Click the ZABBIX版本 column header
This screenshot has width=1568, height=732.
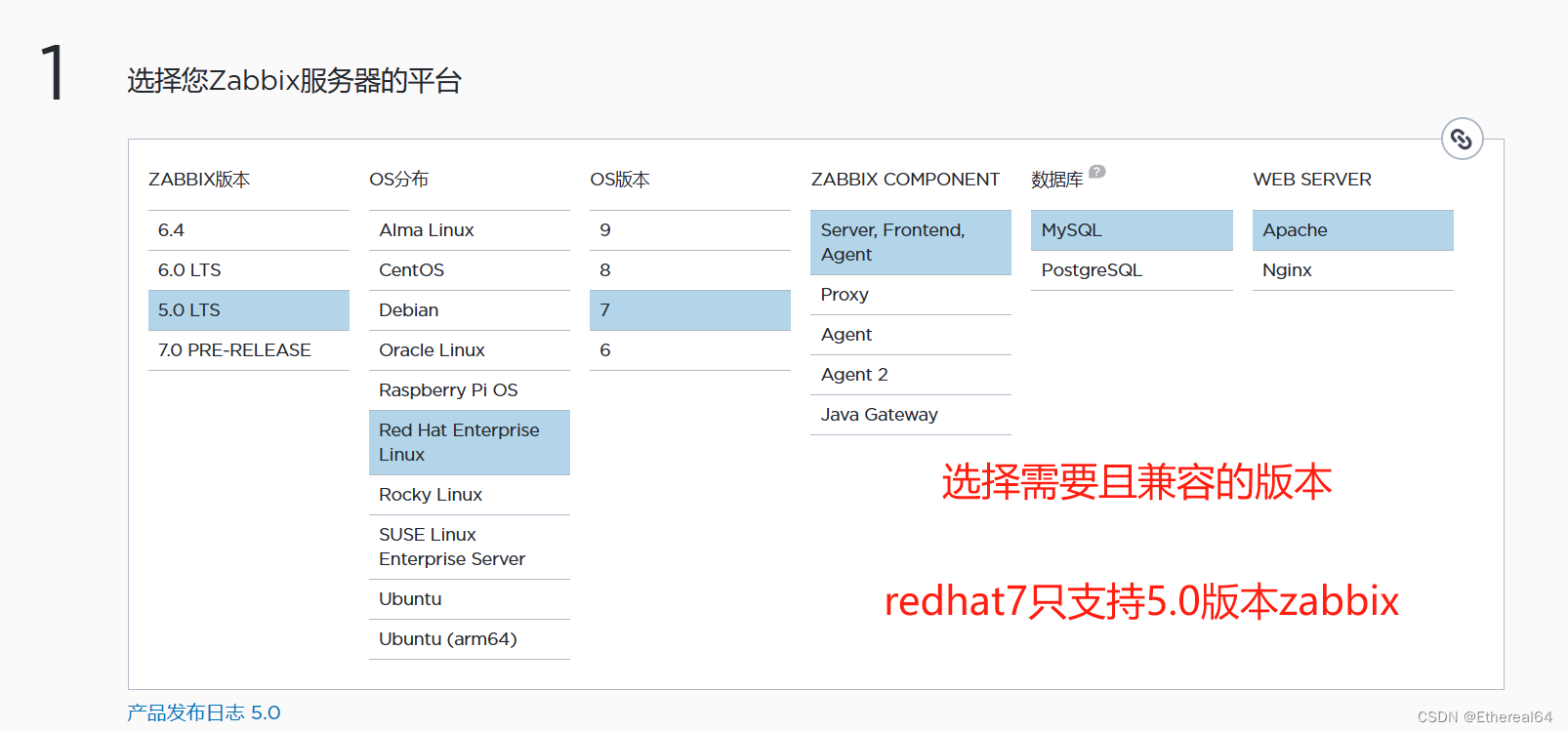pos(199,180)
